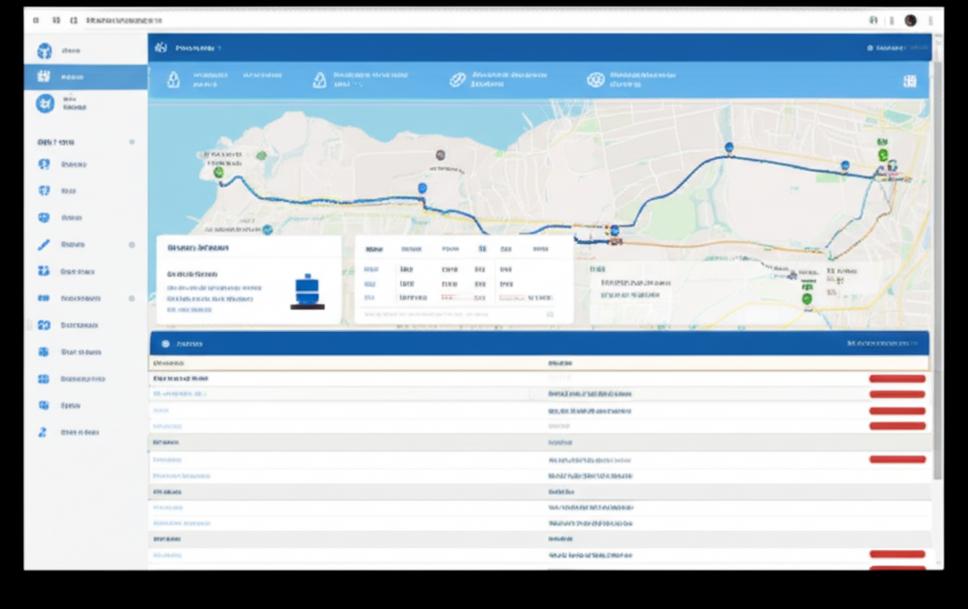The image size is (968, 609).
Task: Click the grey marker pin on the map
Action: pos(439,155)
